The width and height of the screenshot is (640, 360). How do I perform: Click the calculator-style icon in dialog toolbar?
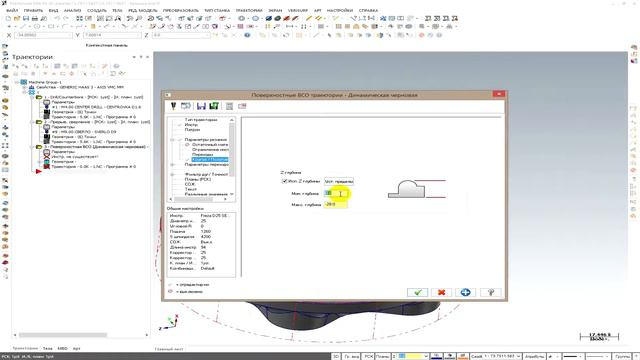click(229, 106)
